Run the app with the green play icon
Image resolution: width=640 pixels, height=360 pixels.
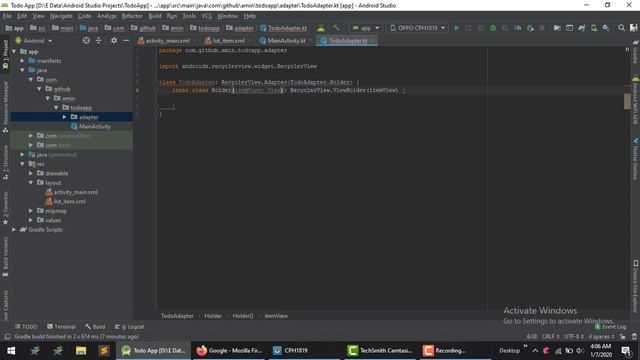click(x=456, y=28)
